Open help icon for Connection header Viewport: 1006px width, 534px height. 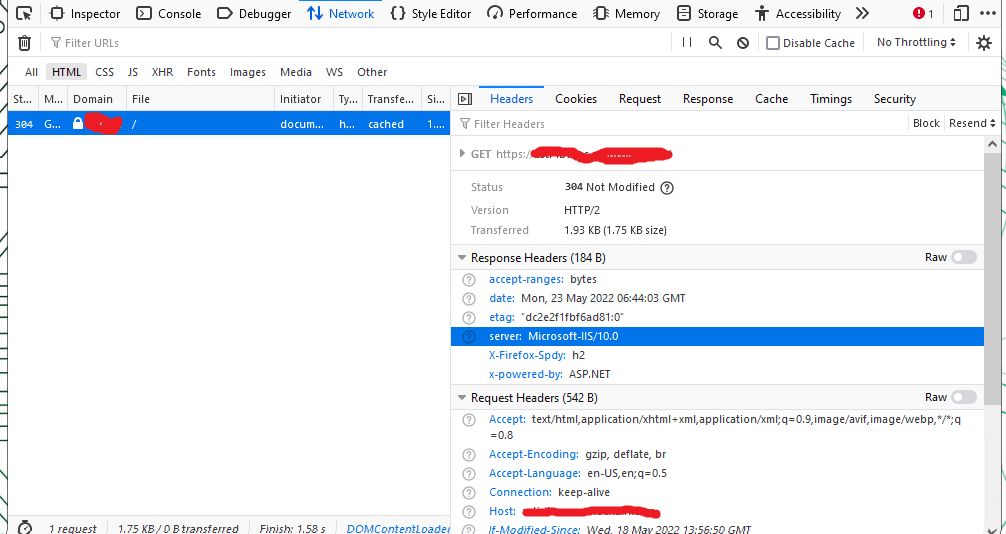[469, 493]
